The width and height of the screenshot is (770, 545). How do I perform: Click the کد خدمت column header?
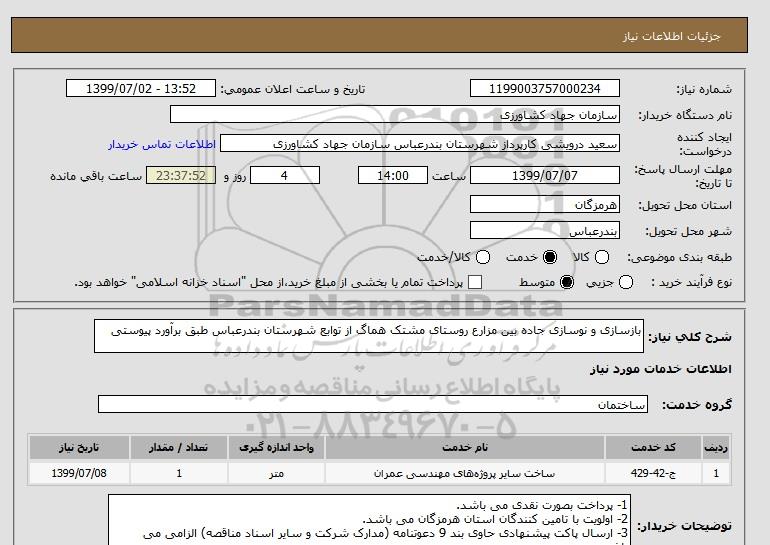pyautogui.click(x=653, y=447)
